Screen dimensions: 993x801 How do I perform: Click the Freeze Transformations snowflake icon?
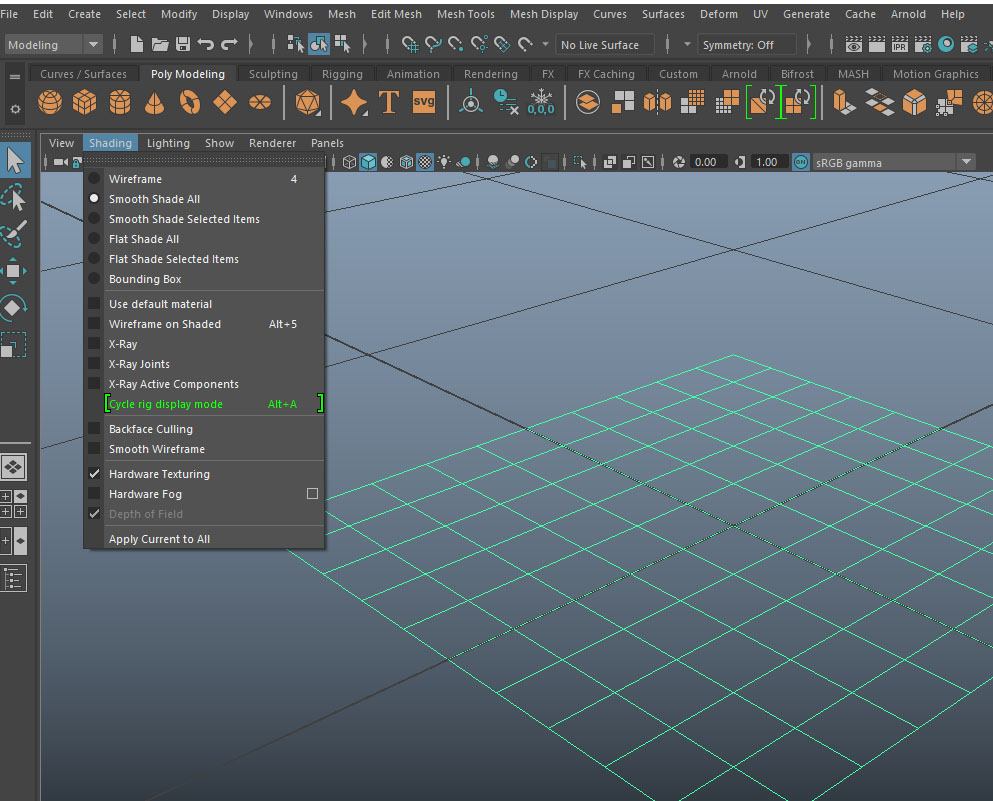541,102
